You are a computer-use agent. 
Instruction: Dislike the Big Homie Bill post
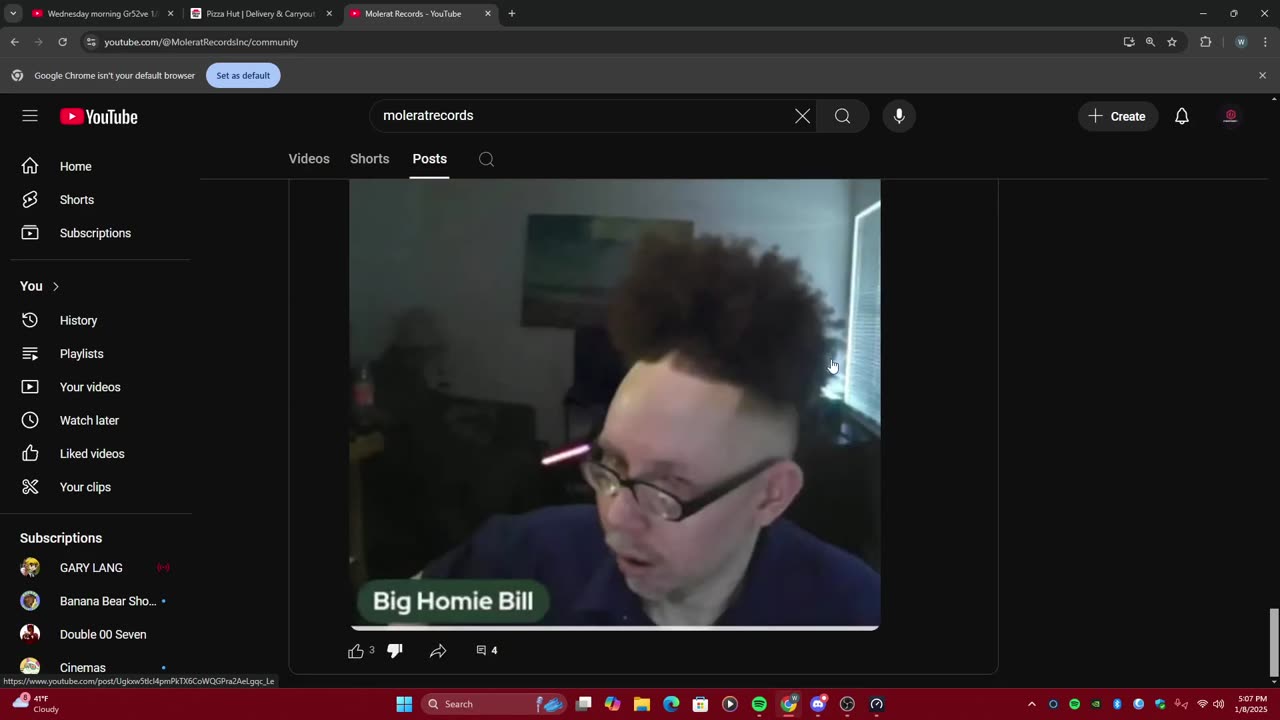pyautogui.click(x=395, y=651)
